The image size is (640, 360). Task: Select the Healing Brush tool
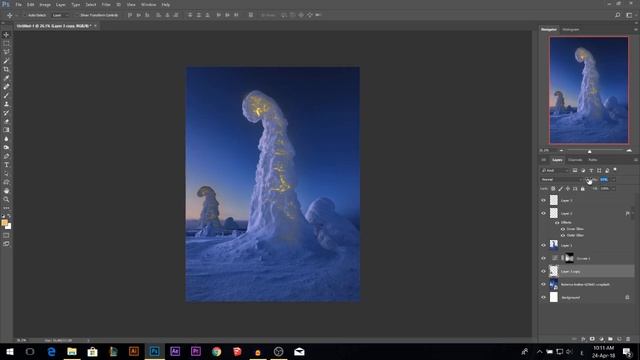click(x=6, y=87)
